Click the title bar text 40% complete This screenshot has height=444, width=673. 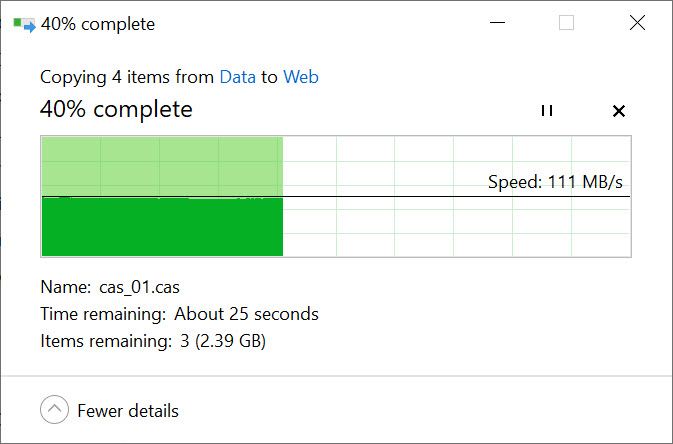coord(97,24)
